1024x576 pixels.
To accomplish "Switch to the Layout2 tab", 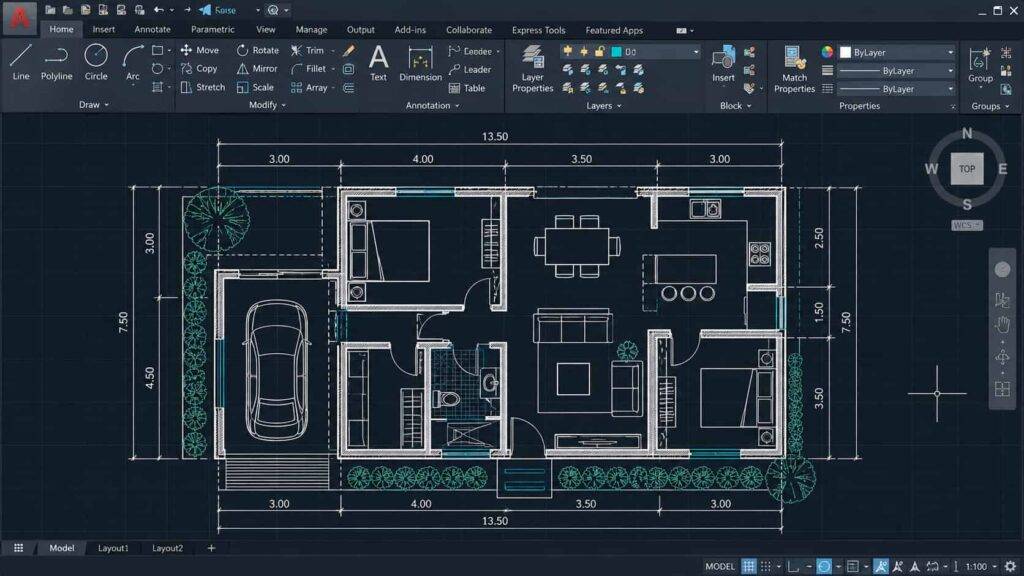I will tap(167, 548).
